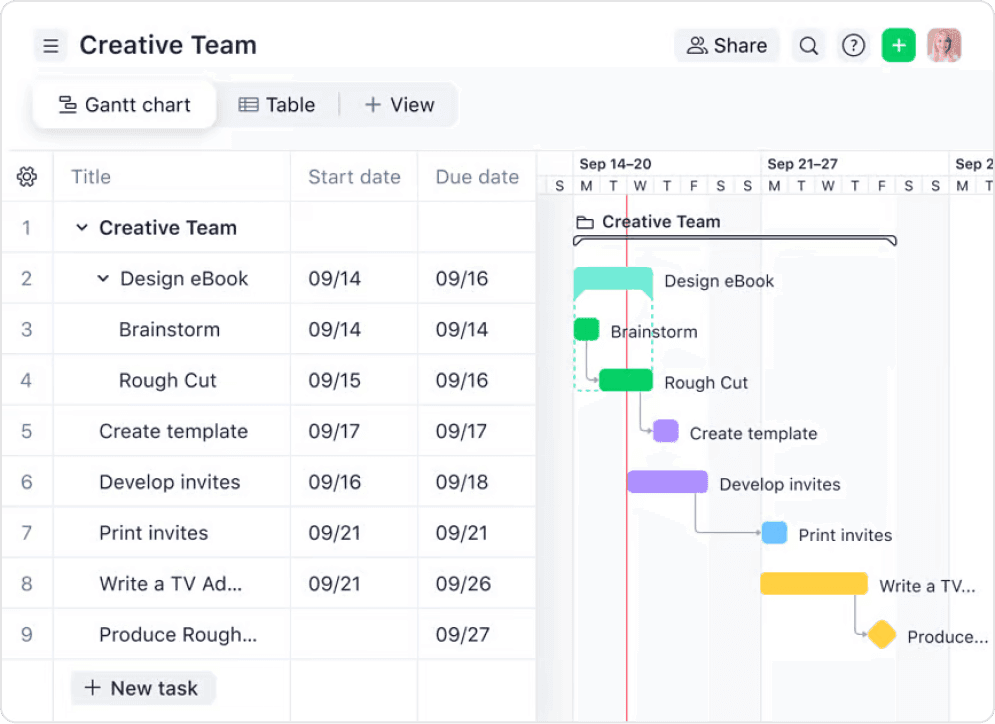Switch to the Gantt chart tab
This screenshot has height=724, width=995.
124,105
